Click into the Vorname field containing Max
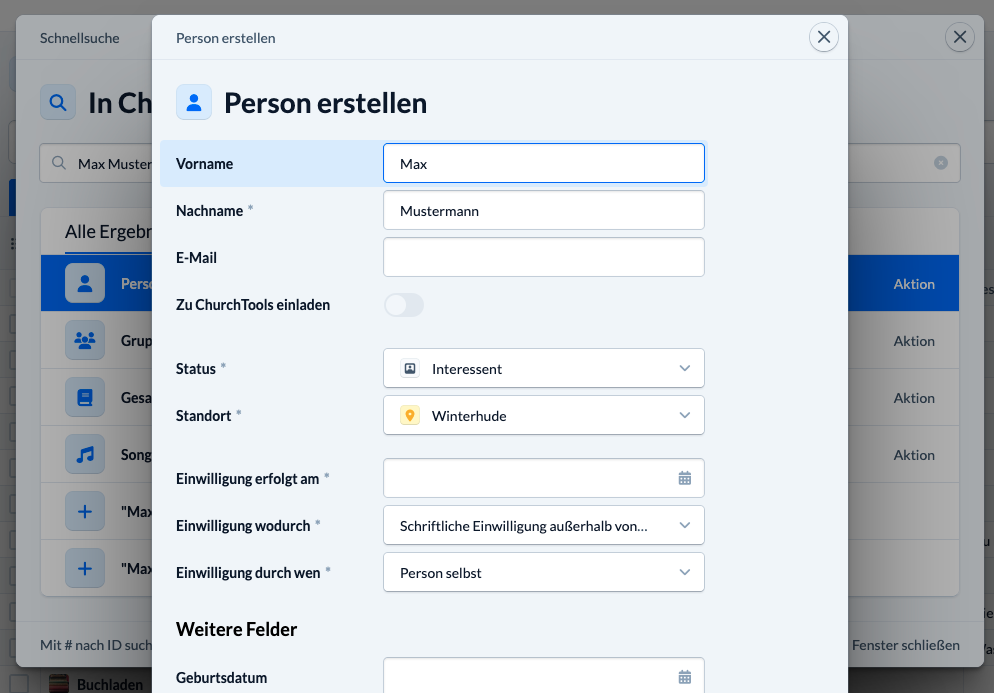This screenshot has height=693, width=994. pyautogui.click(x=543, y=164)
